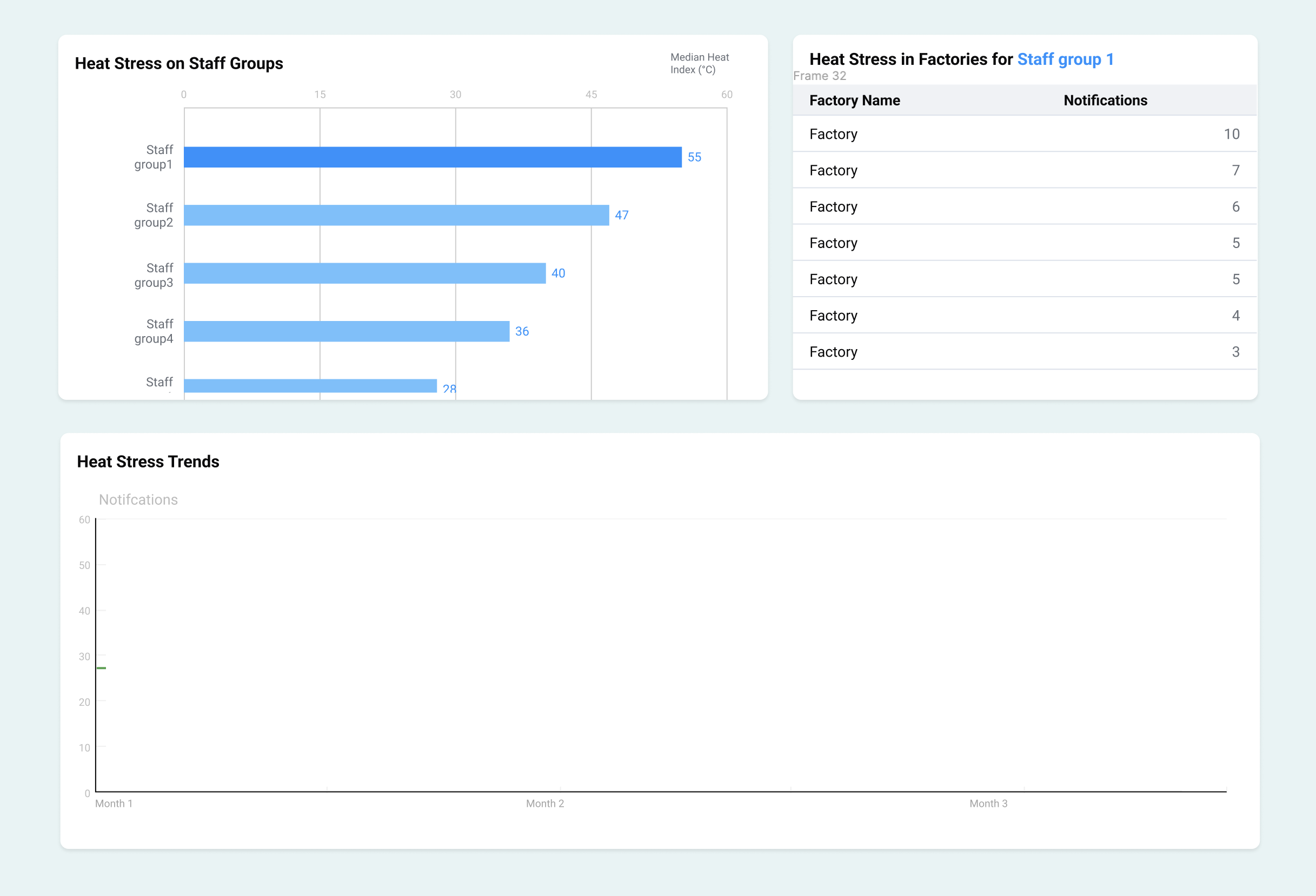Viewport: 1316px width, 896px height.
Task: Click the 'Staff group4' axis label
Action: [154, 331]
